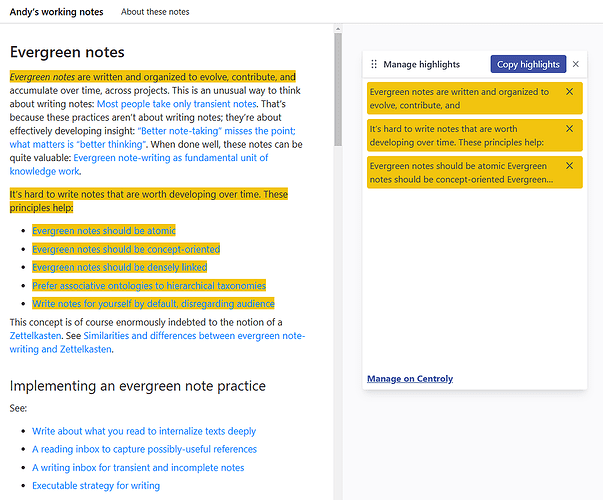Click the Copy highlights button

(528, 64)
